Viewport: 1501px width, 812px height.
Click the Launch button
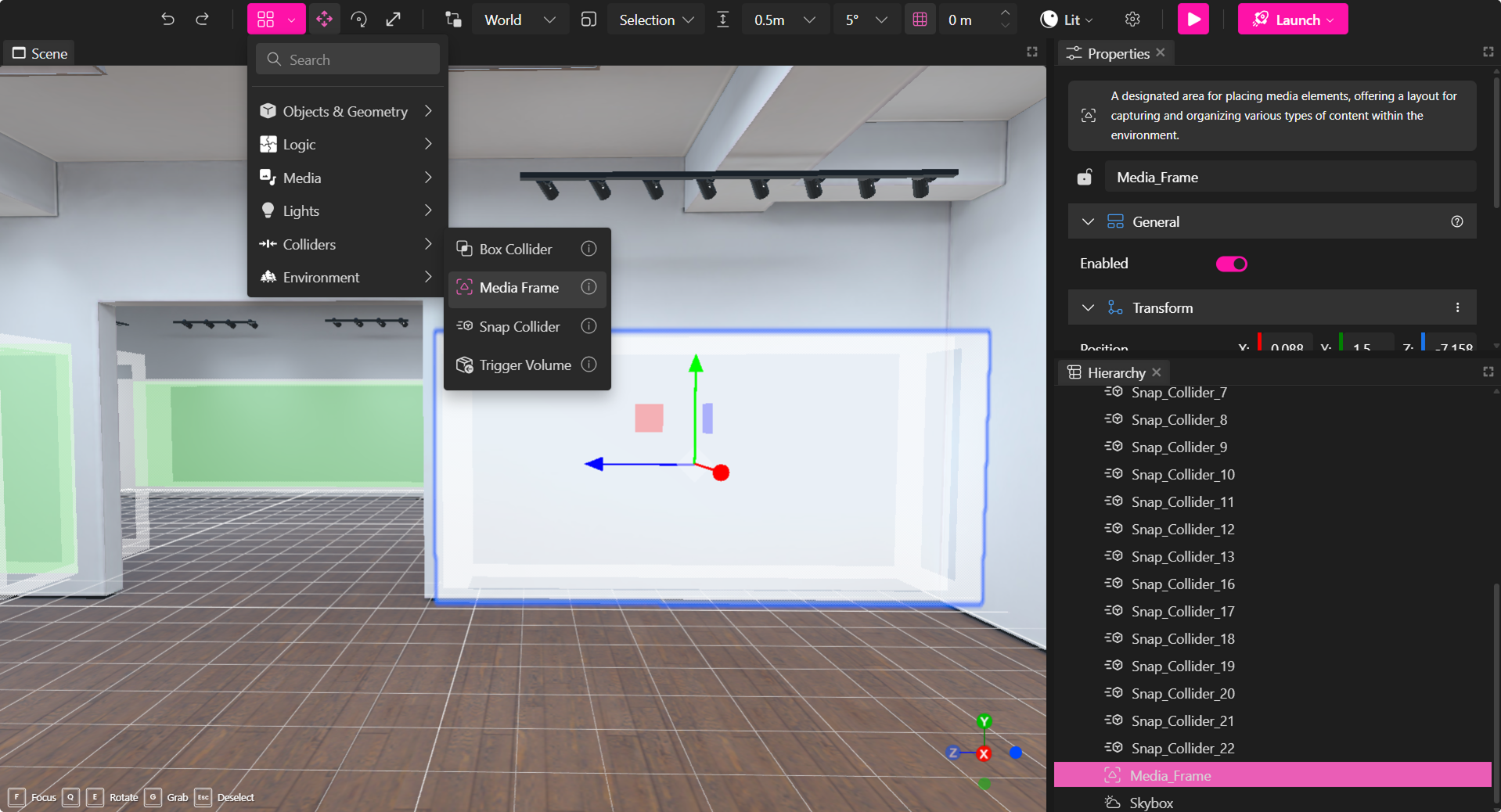[x=1291, y=20]
